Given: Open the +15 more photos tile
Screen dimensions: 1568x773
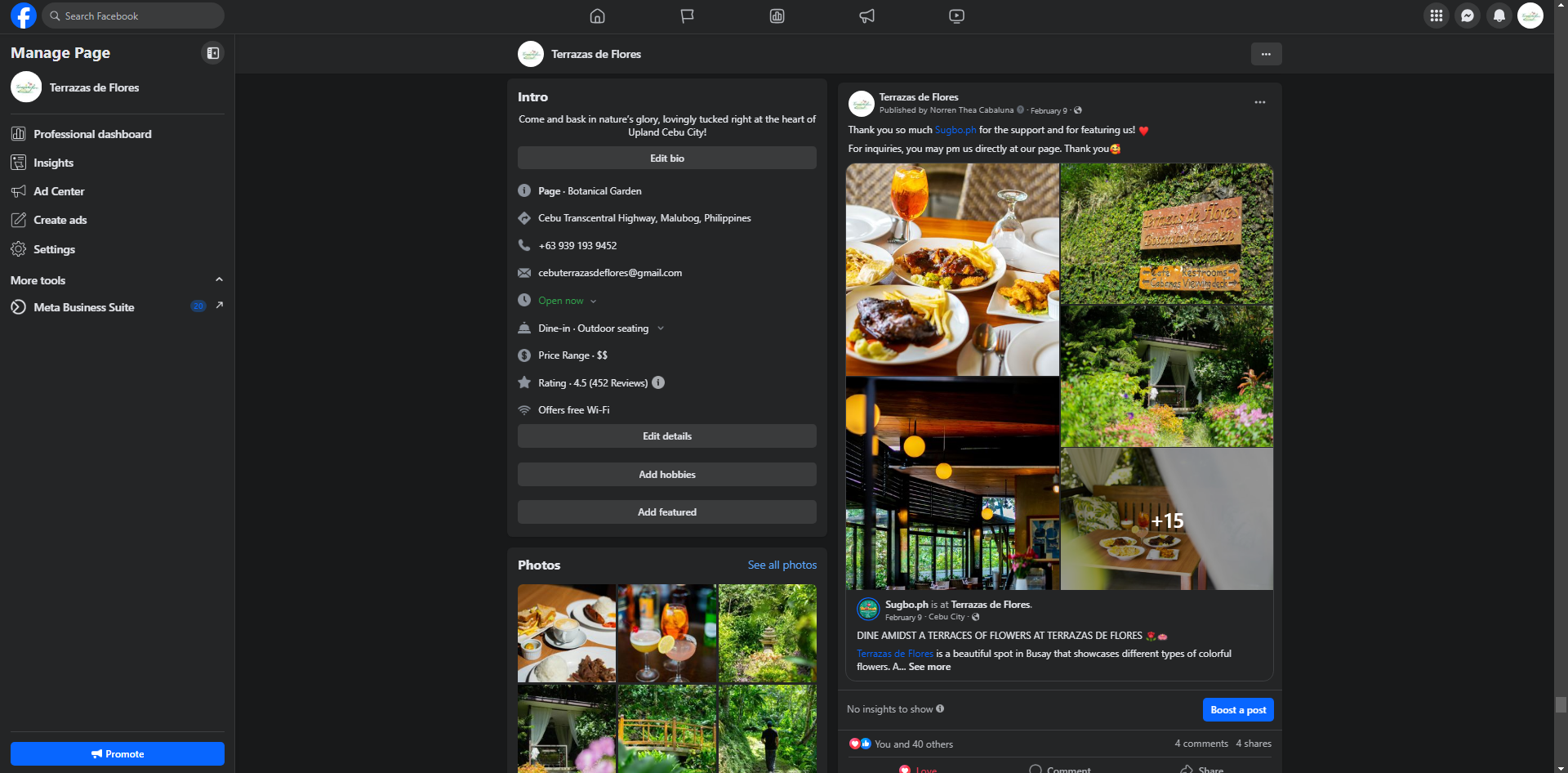Looking at the screenshot, I should pyautogui.click(x=1167, y=519).
